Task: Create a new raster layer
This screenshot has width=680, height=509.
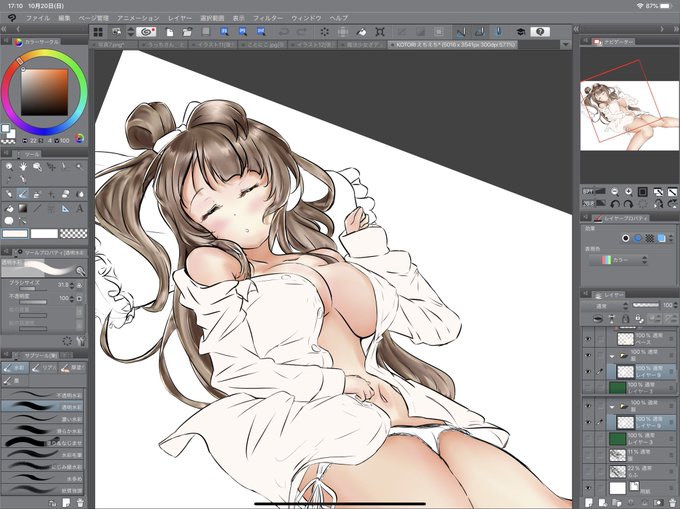Action: click(588, 503)
